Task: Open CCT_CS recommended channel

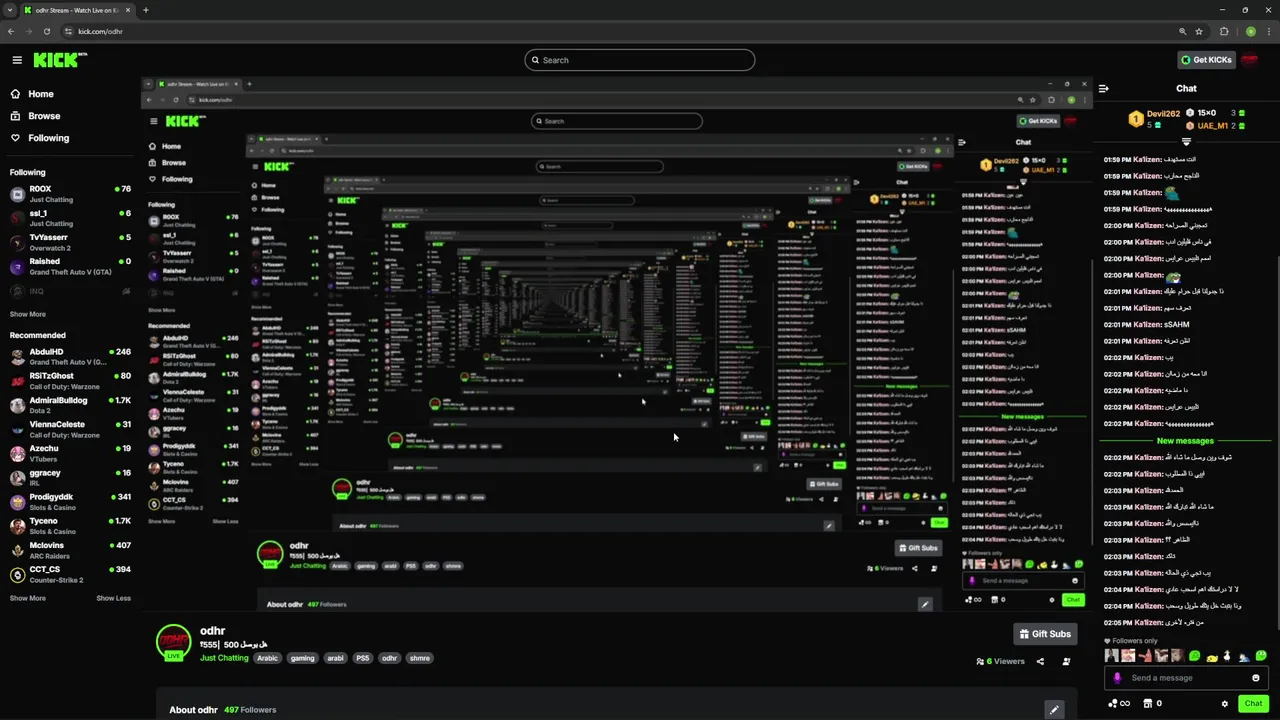Action: point(70,574)
